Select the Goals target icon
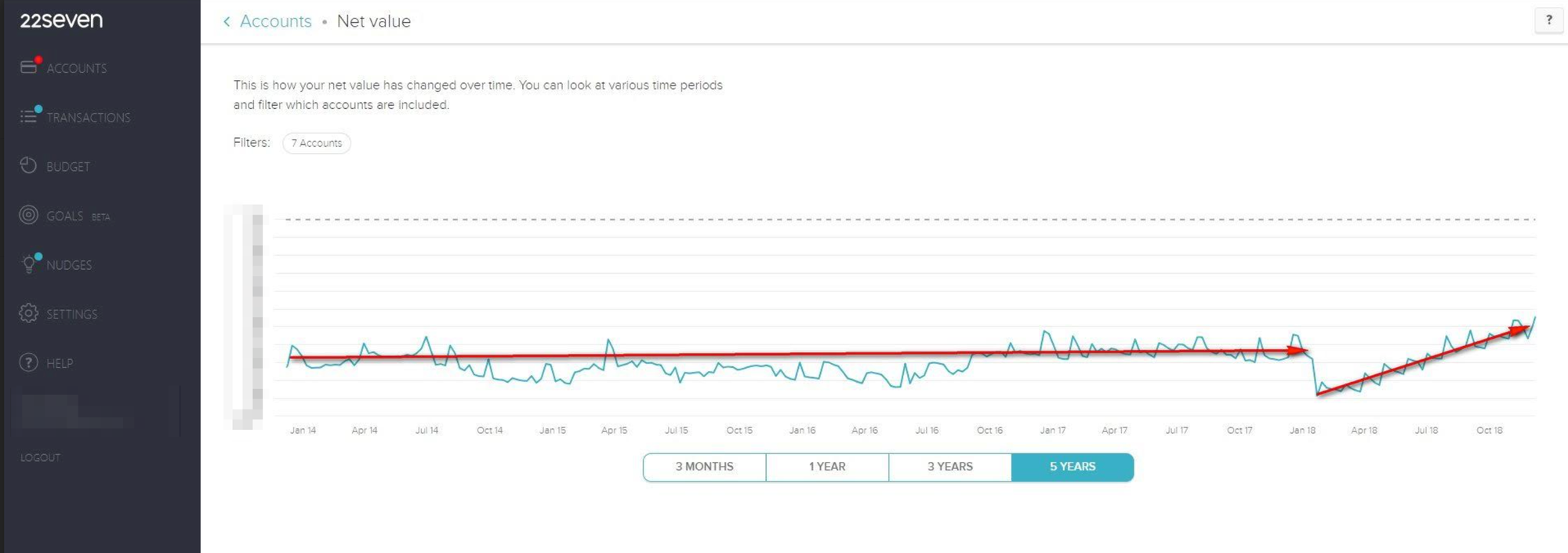The image size is (1568, 553). 28,215
